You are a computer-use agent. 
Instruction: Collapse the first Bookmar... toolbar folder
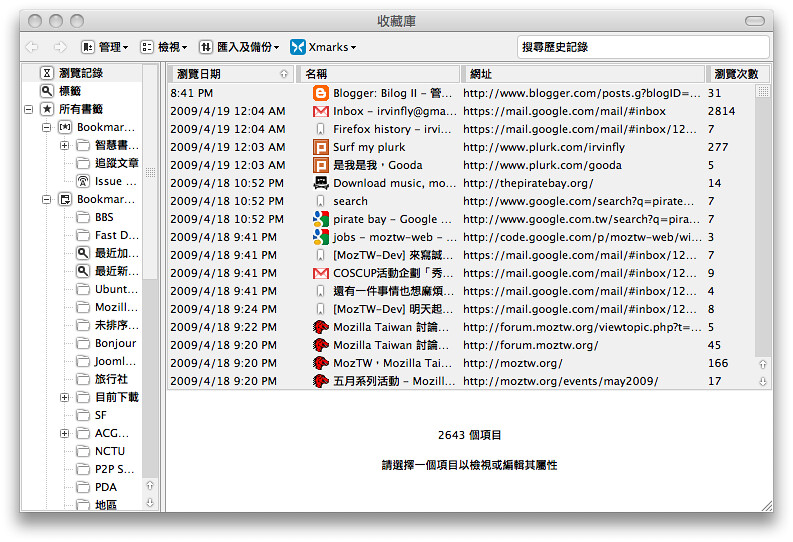(x=47, y=127)
